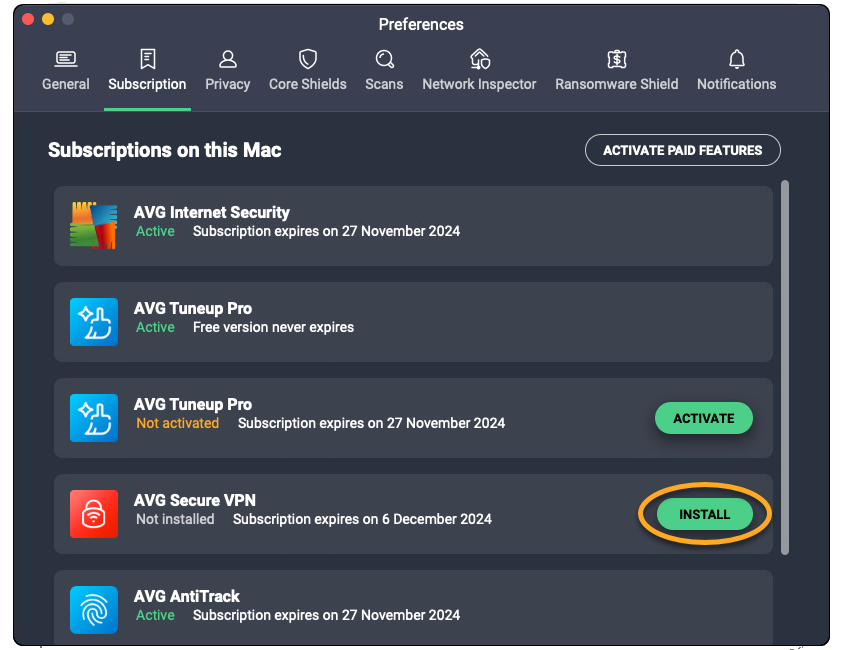Click the Ransomware Shield icon
844x650 pixels.
pos(617,59)
